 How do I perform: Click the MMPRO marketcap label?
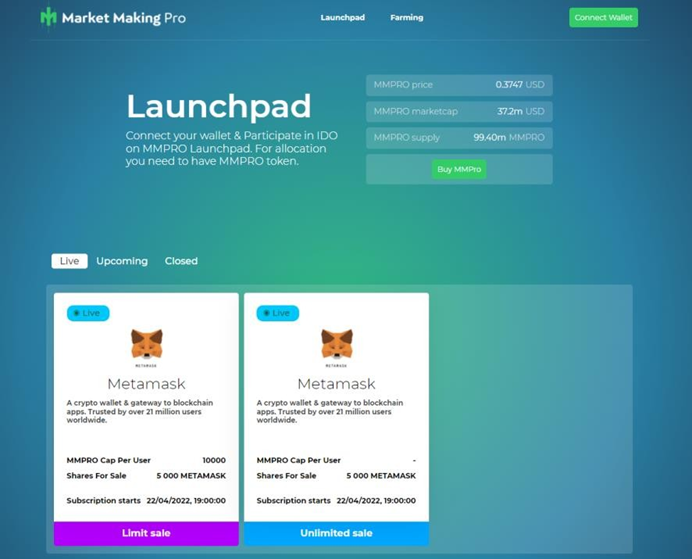[x=415, y=111]
